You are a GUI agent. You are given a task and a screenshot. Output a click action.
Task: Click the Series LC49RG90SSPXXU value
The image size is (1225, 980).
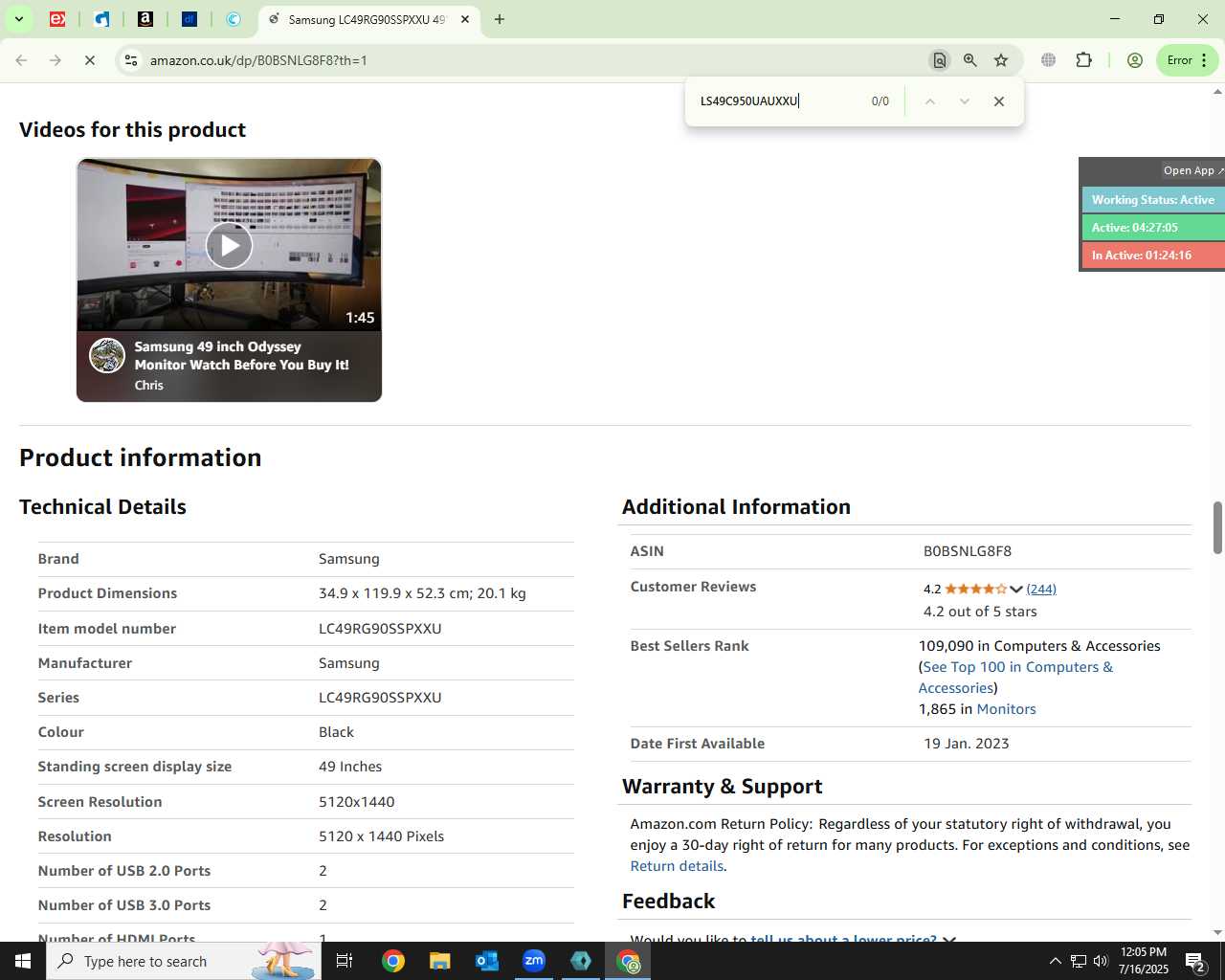(x=380, y=698)
